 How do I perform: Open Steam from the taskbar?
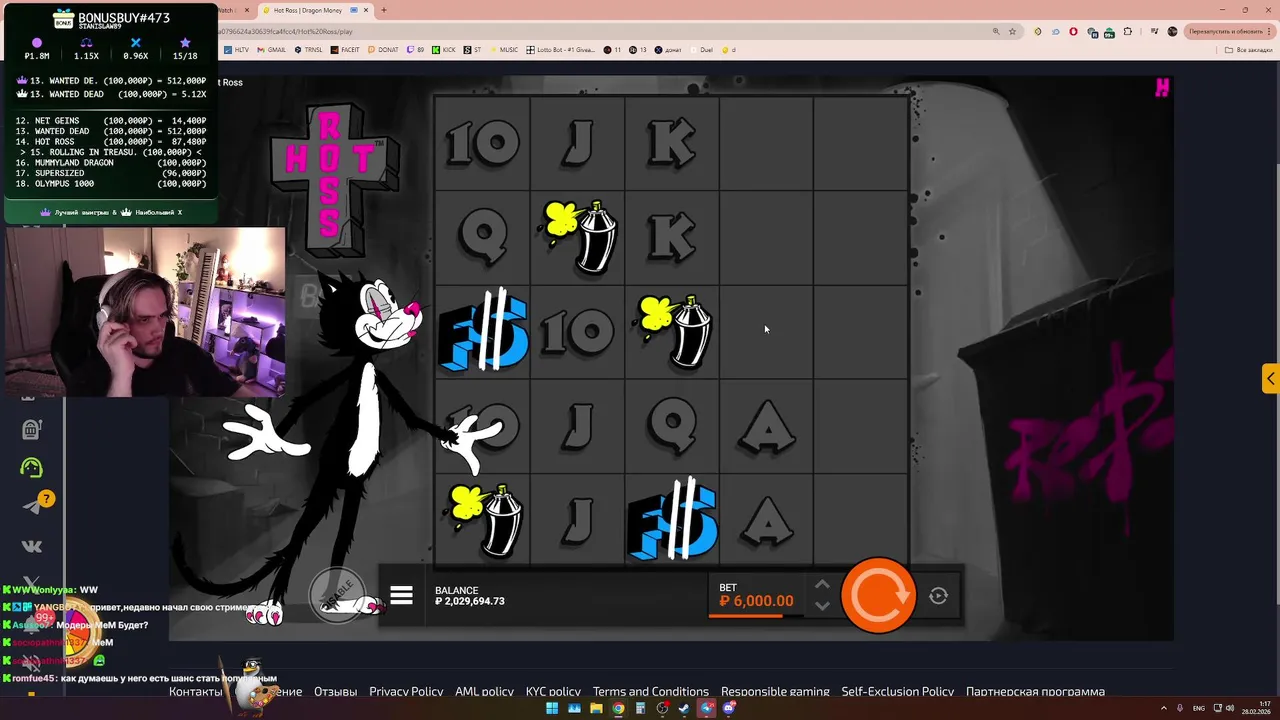[684, 708]
